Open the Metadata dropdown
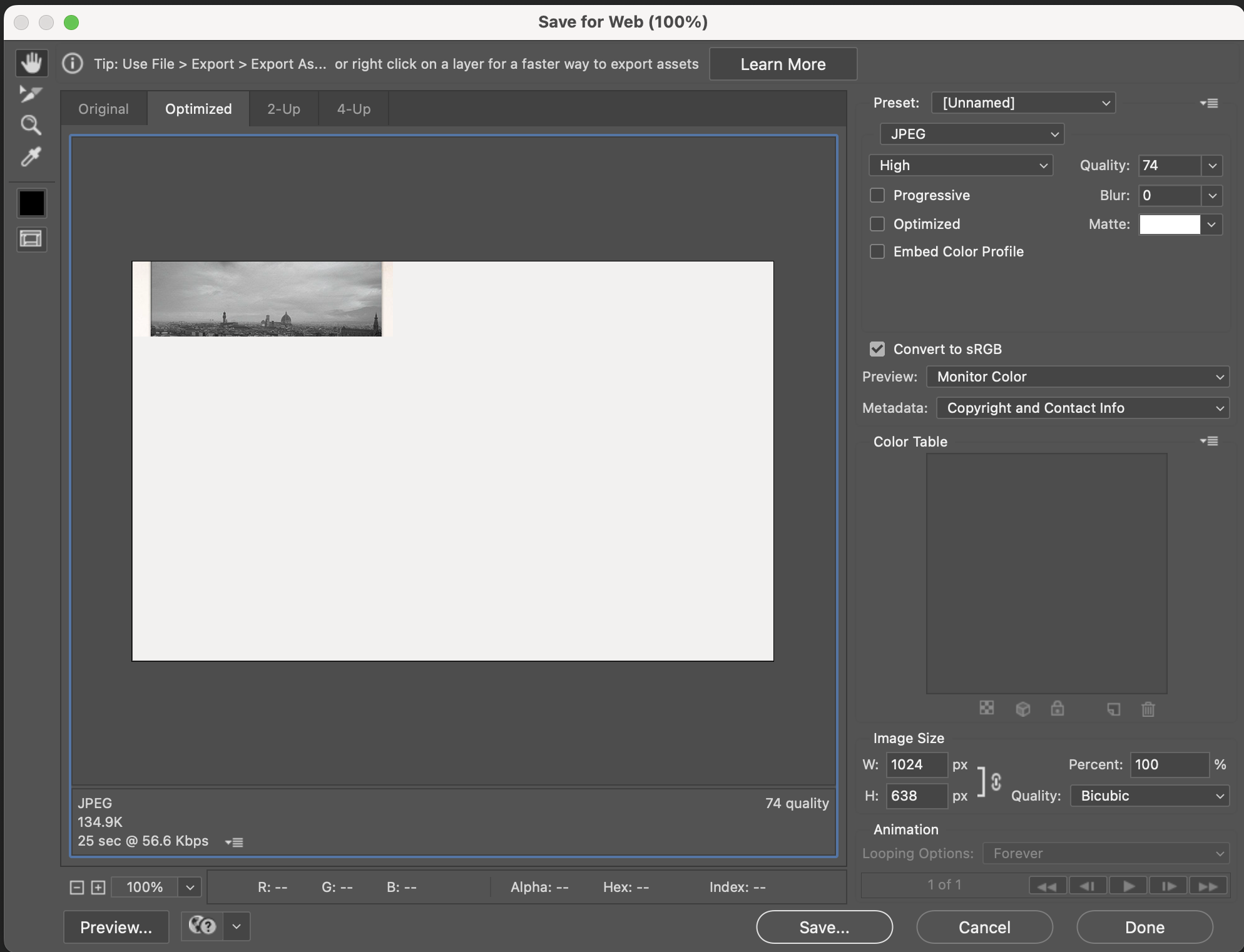Screen dimensions: 1244x952 1082,408
